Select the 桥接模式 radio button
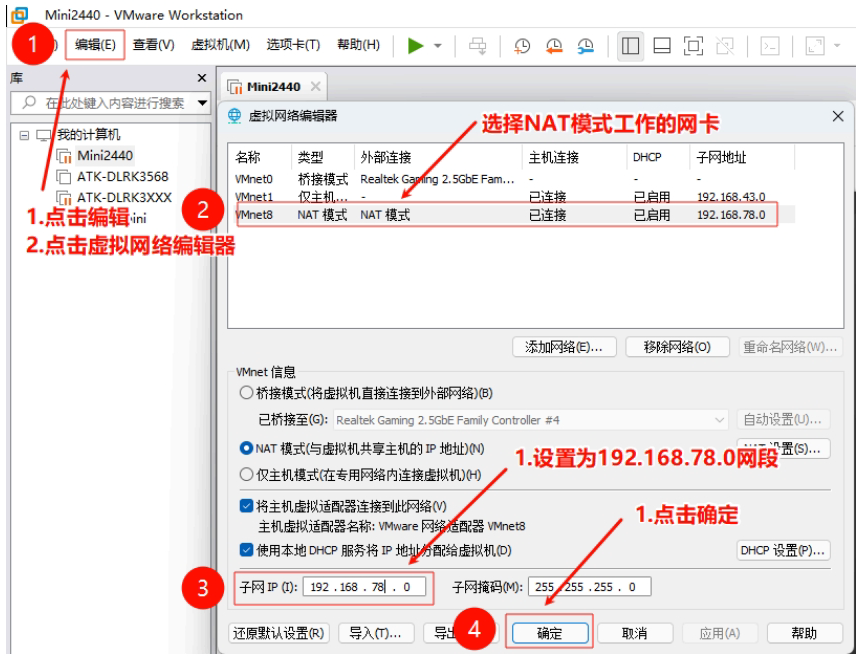Screen dimensions: 859x656 click(246, 393)
